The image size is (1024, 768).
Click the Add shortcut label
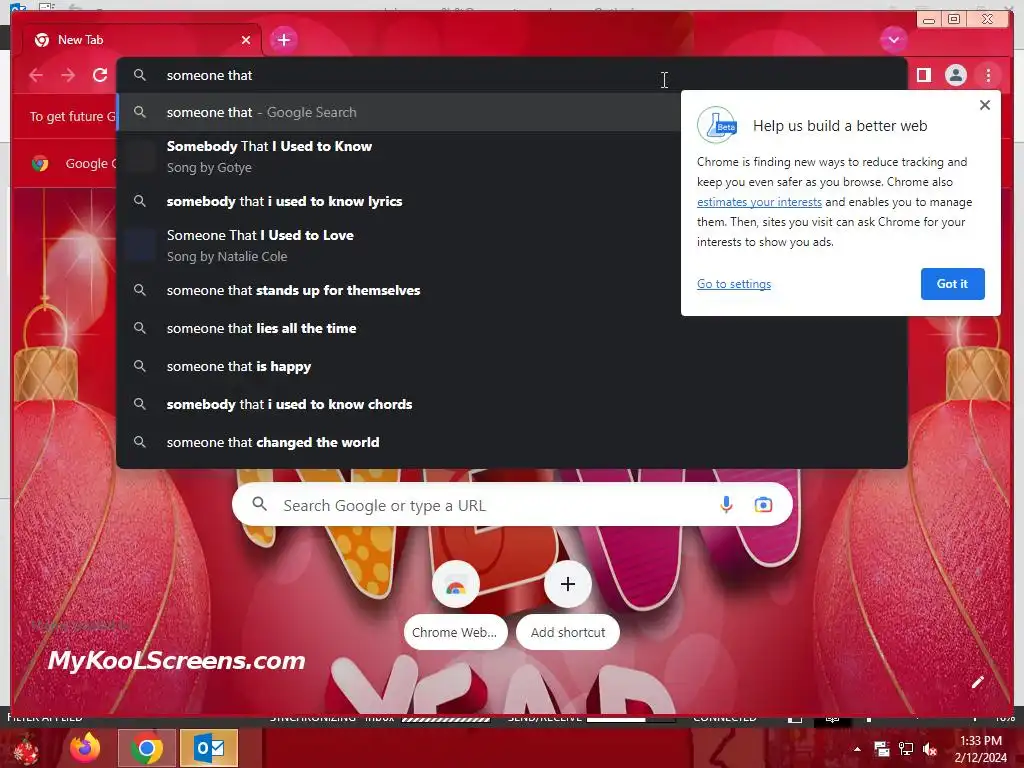[x=568, y=632]
